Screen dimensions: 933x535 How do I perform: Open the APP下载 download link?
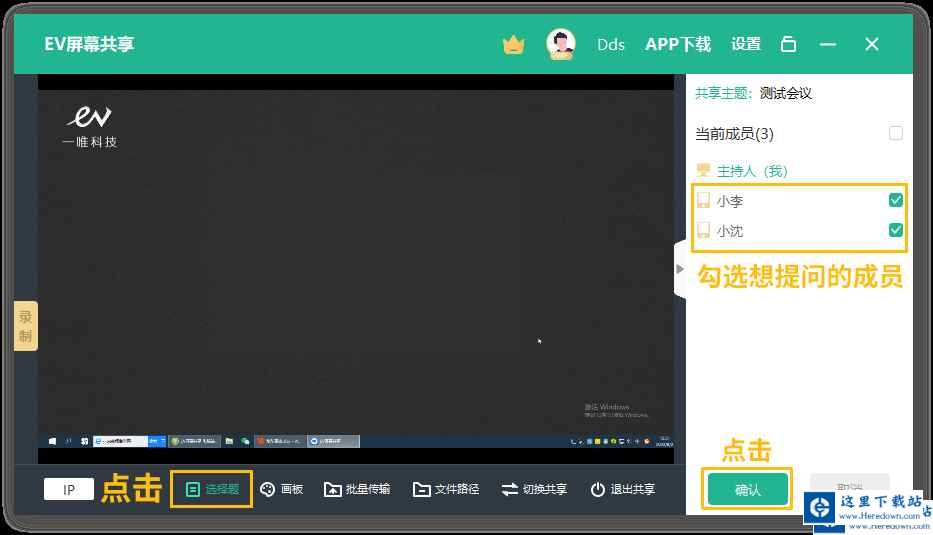678,44
